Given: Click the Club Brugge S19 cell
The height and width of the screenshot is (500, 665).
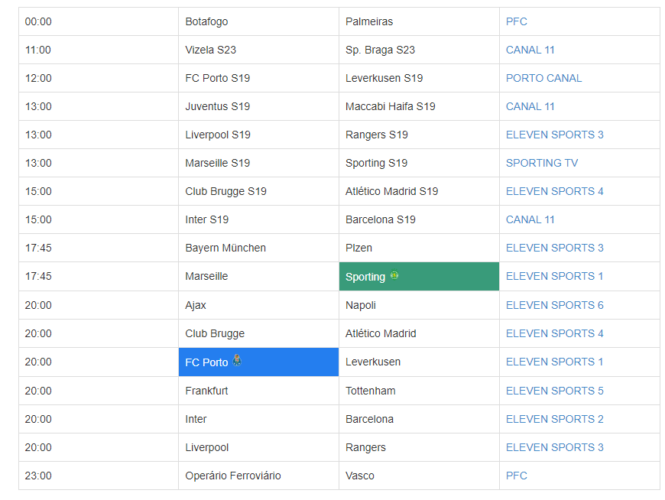Looking at the screenshot, I should coord(259,191).
